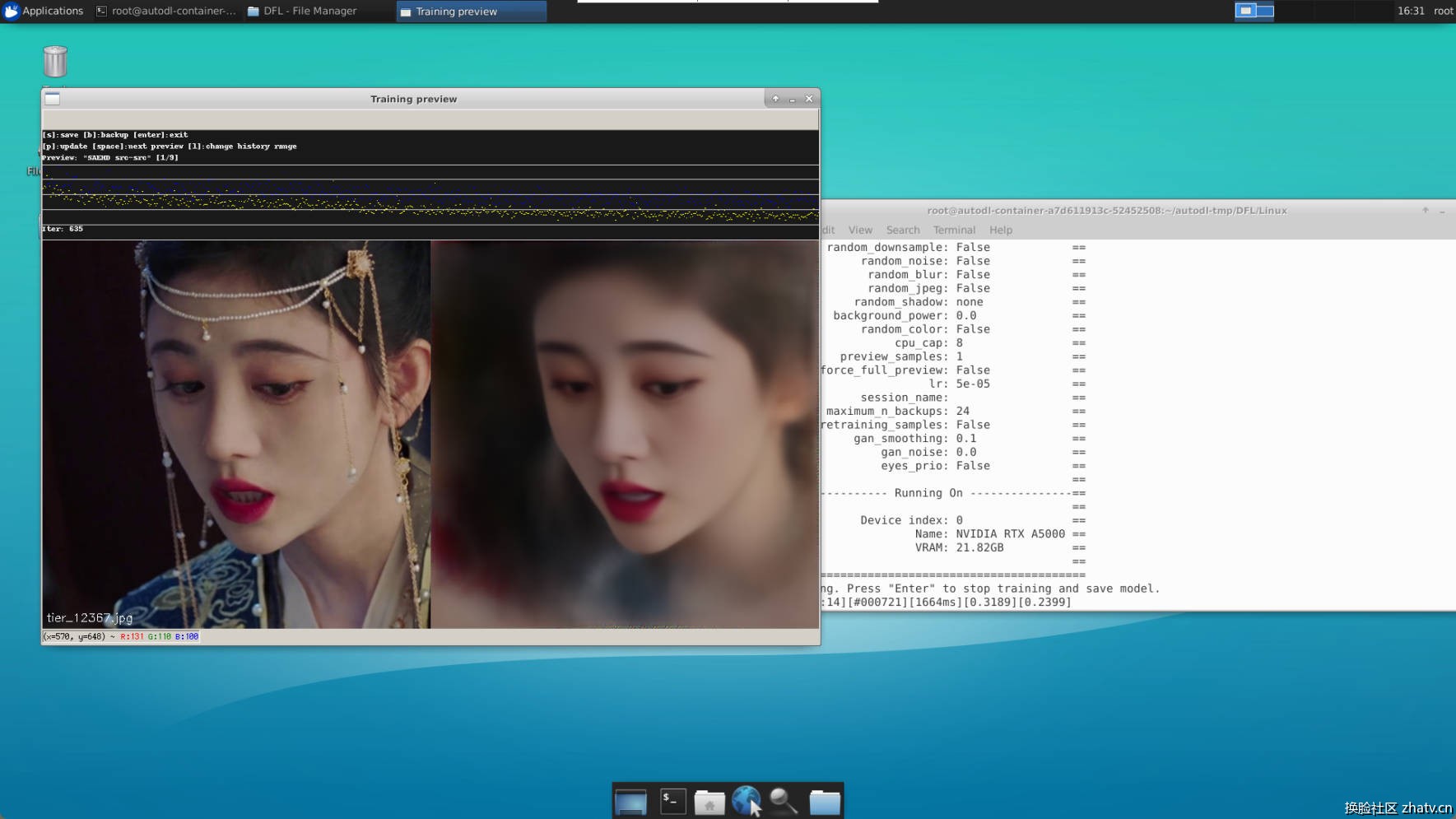
Task: Click the 16:31 clock in the panel
Action: click(x=1411, y=11)
